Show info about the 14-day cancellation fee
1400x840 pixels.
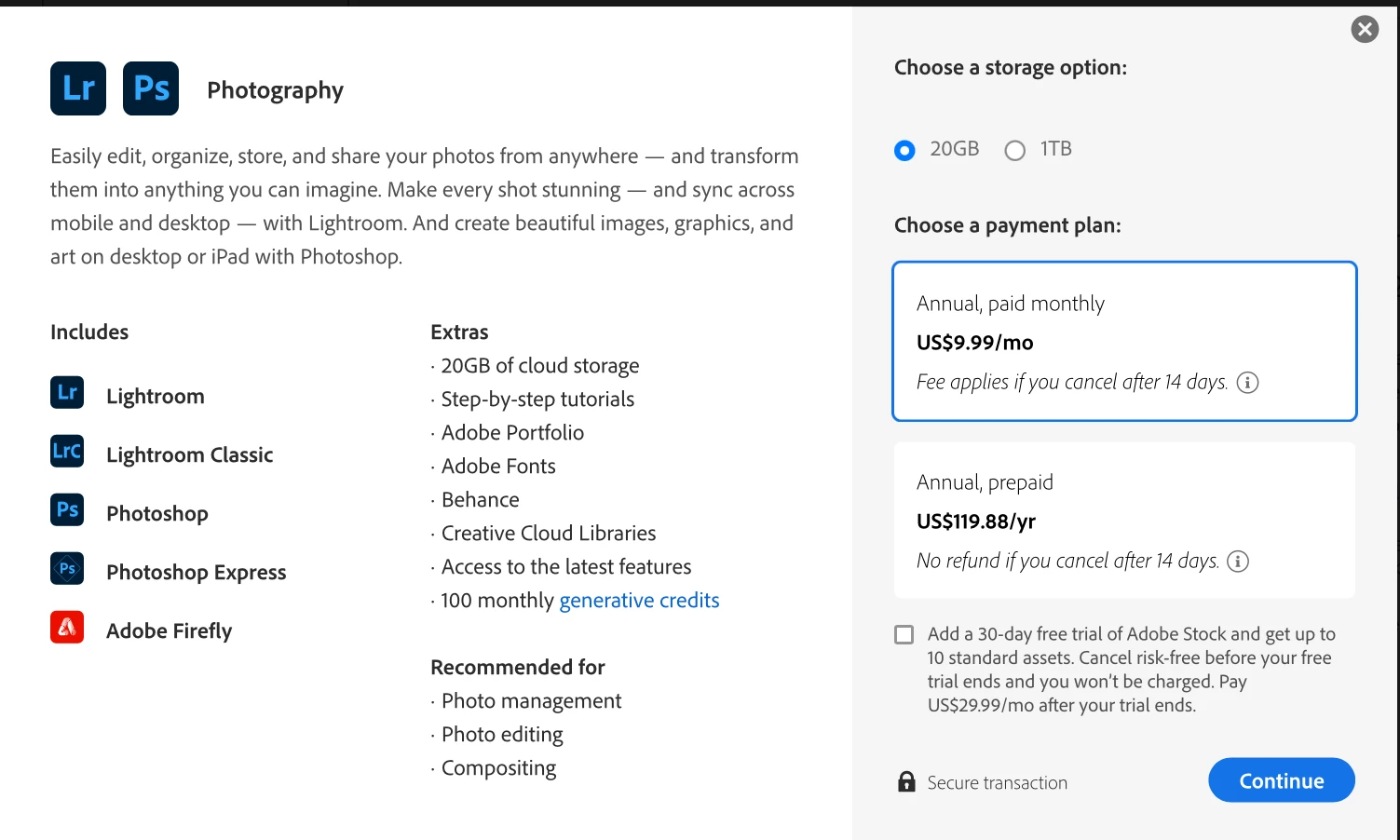(1247, 383)
